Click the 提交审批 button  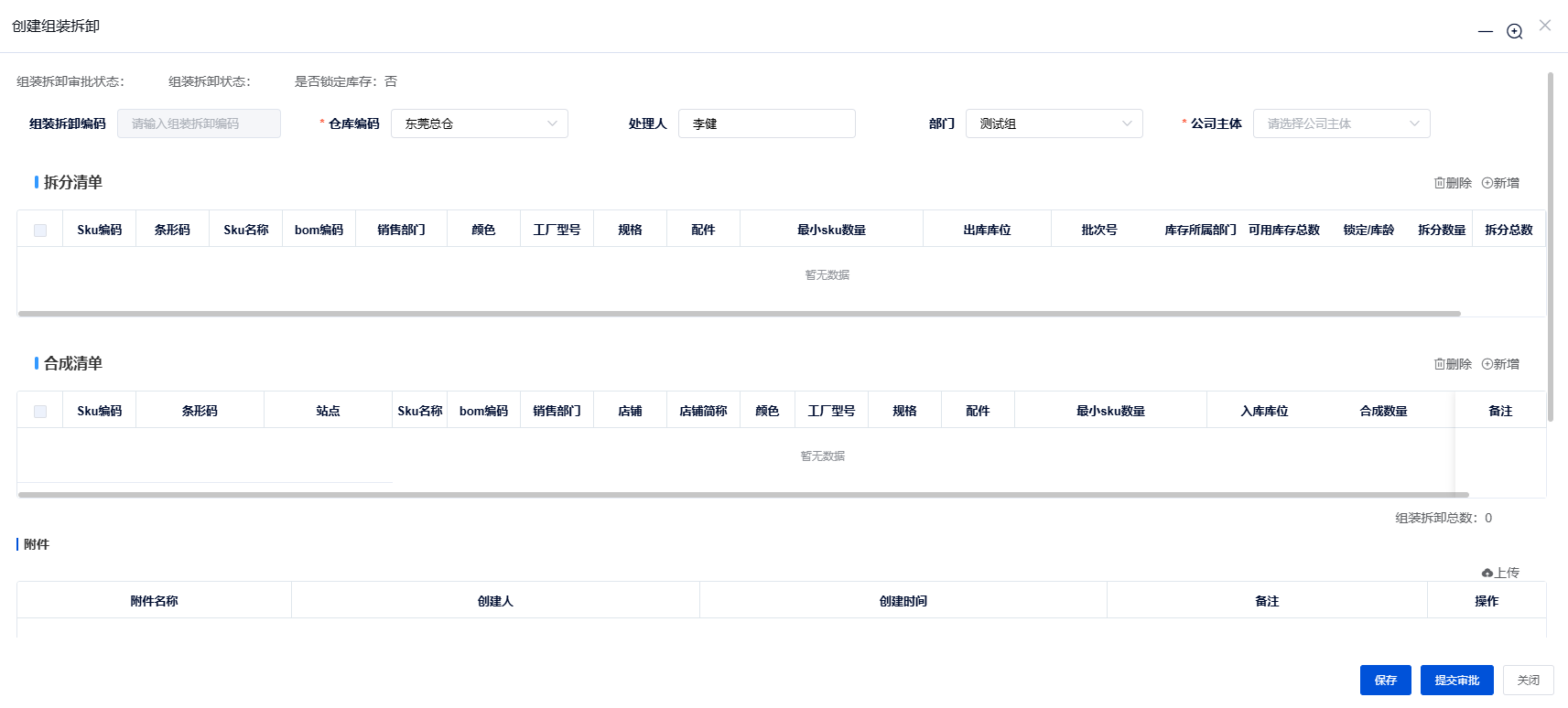pos(1457,680)
